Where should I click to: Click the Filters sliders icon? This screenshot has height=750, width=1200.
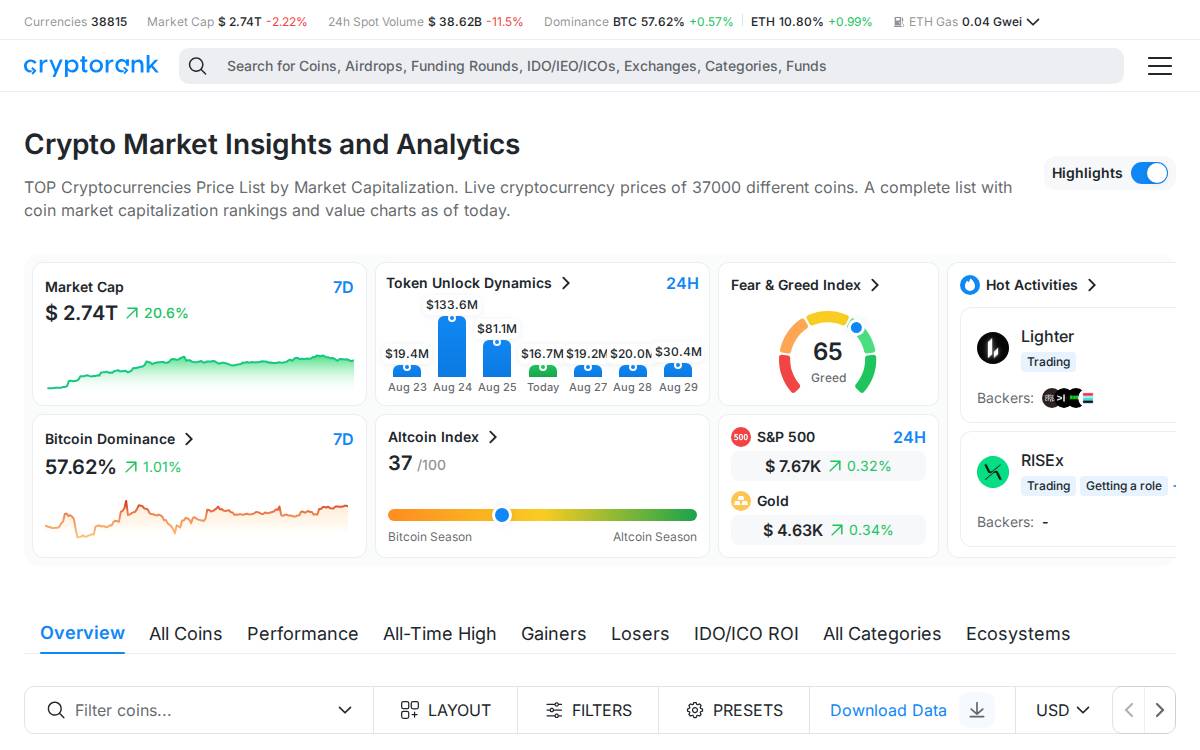click(x=554, y=710)
